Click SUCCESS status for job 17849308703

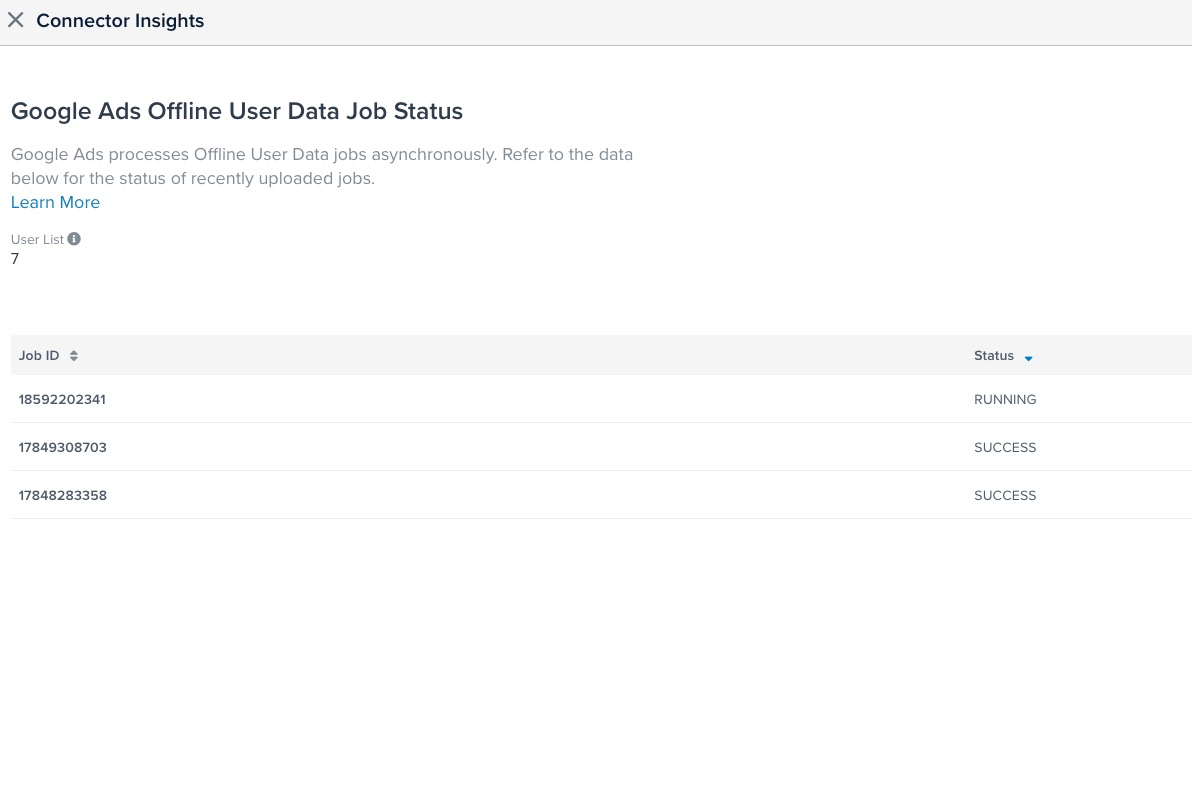coord(1005,447)
